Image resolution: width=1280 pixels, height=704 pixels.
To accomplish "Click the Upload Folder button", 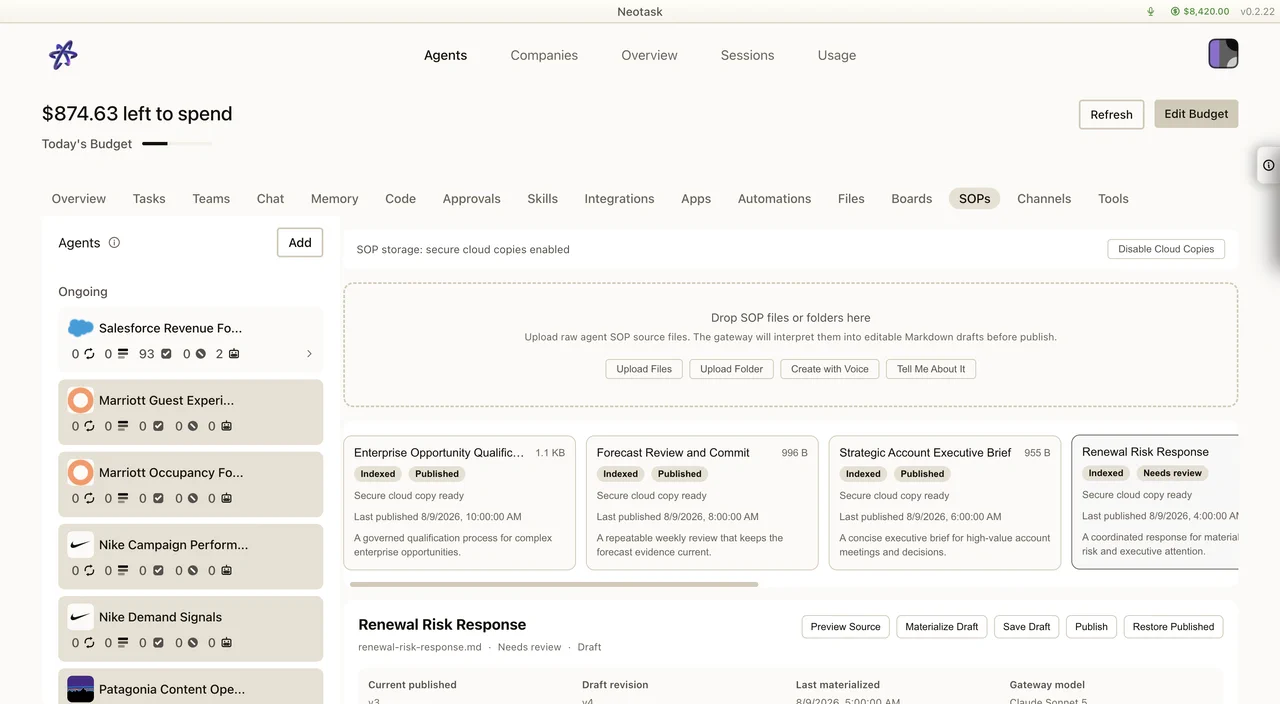I will tap(731, 369).
